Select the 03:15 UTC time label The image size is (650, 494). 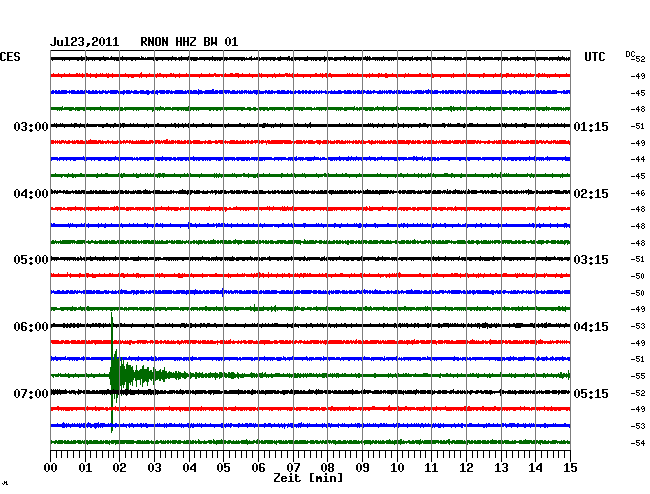(591, 260)
